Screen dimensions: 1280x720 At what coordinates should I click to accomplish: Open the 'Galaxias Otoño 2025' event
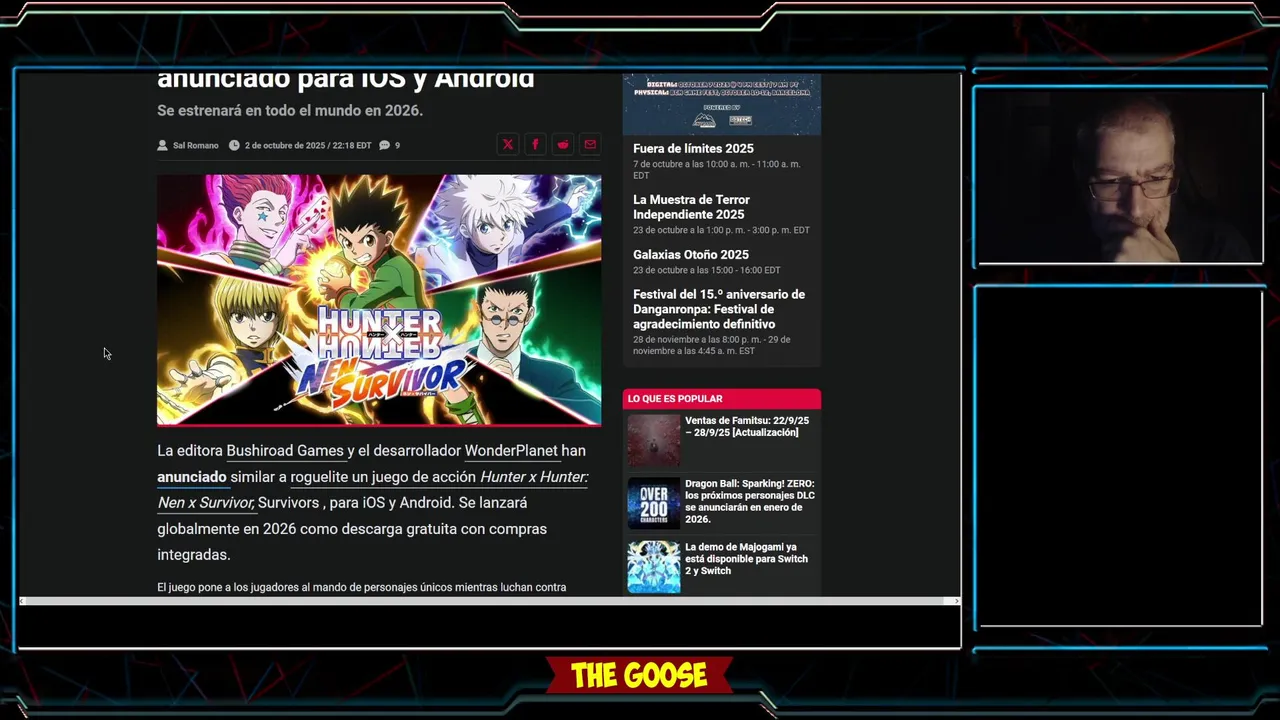tap(691, 255)
